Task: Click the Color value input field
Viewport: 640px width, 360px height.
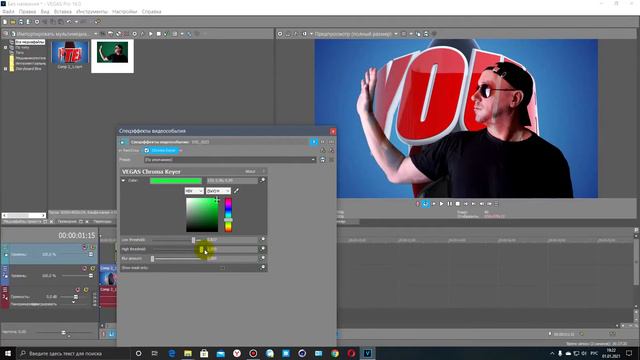Action: click(x=232, y=180)
